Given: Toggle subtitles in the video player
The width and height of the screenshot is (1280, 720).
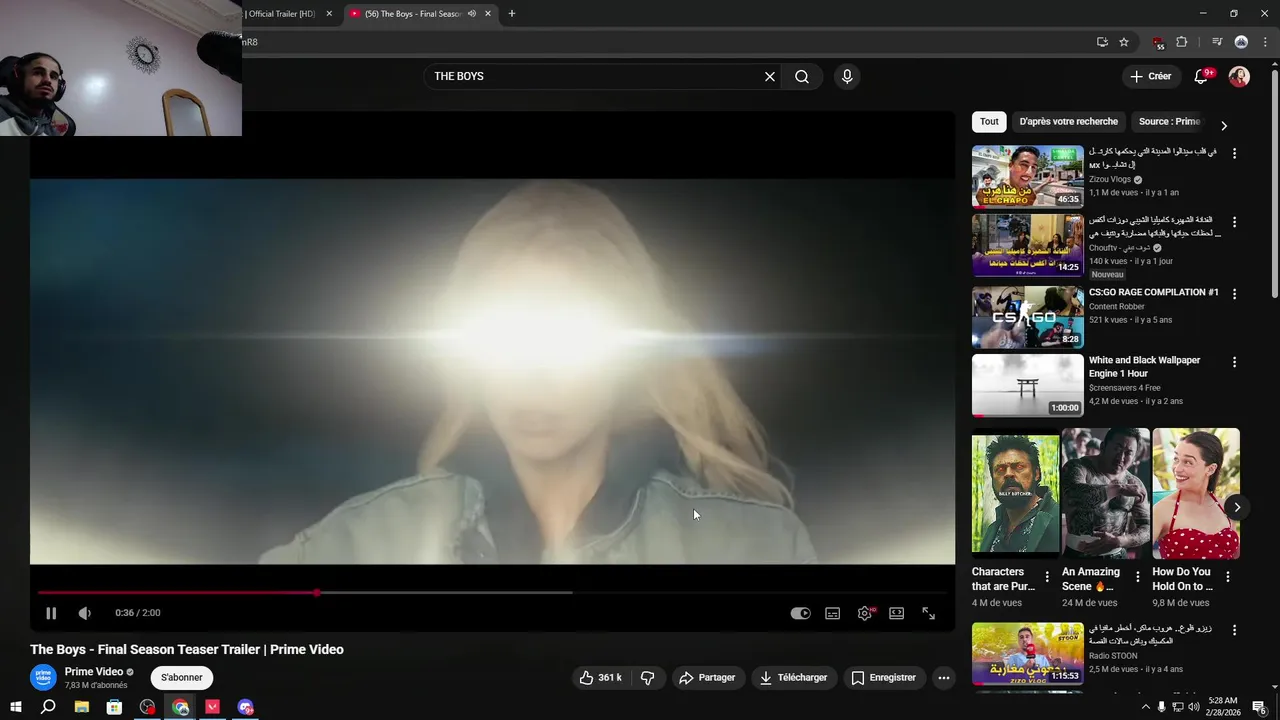Looking at the screenshot, I should tap(832, 613).
